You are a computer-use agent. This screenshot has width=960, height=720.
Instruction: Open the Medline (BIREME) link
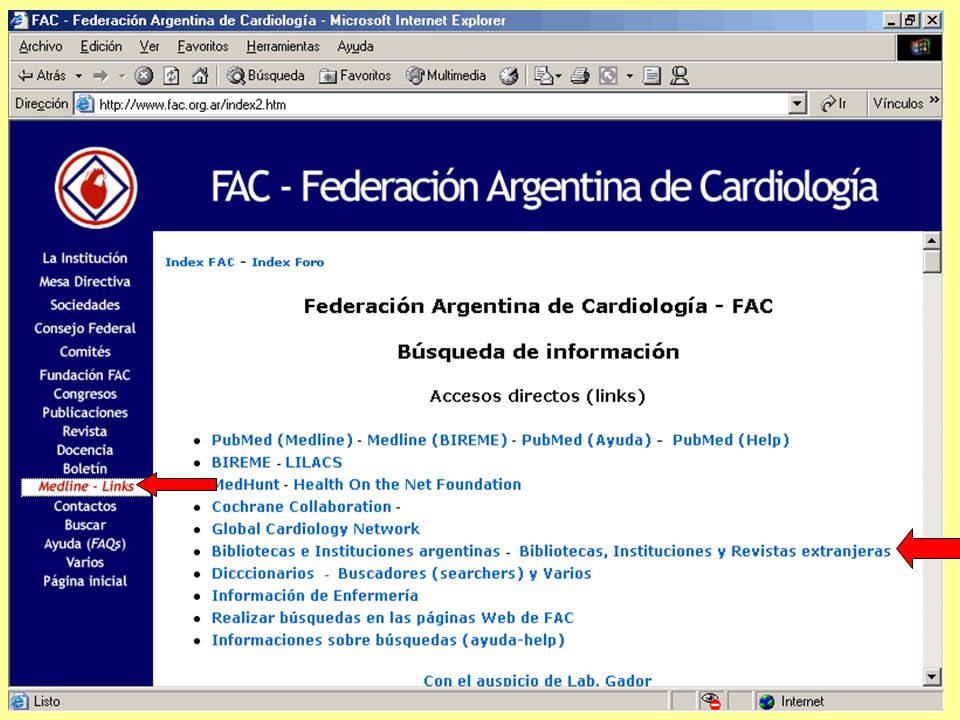point(437,440)
